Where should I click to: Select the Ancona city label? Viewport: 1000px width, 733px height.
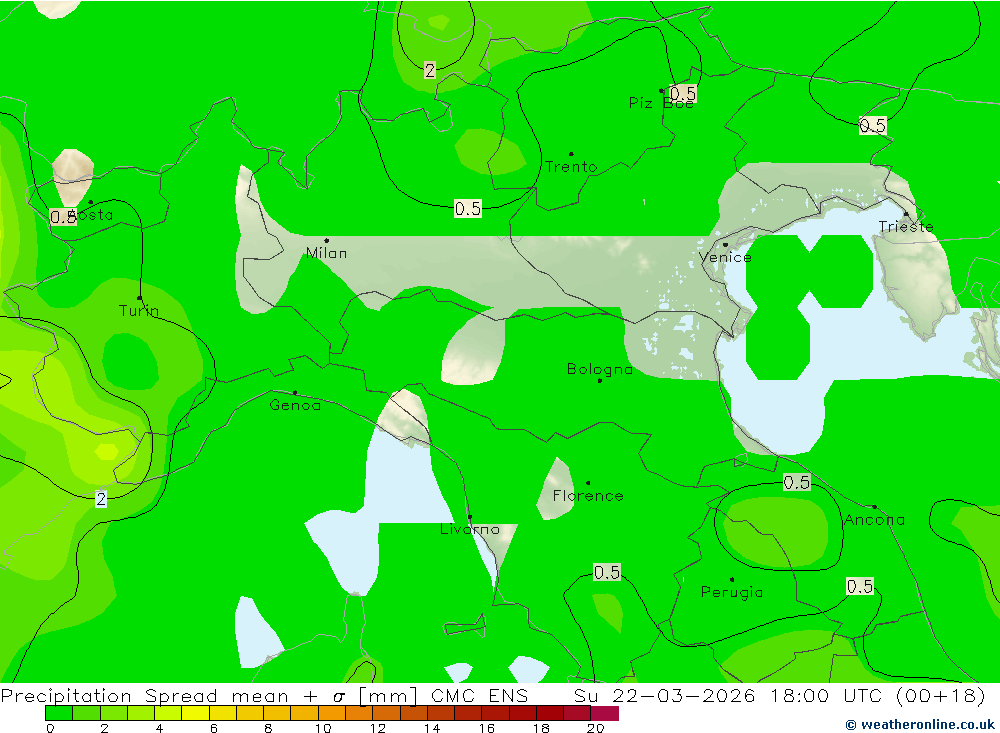click(x=874, y=520)
